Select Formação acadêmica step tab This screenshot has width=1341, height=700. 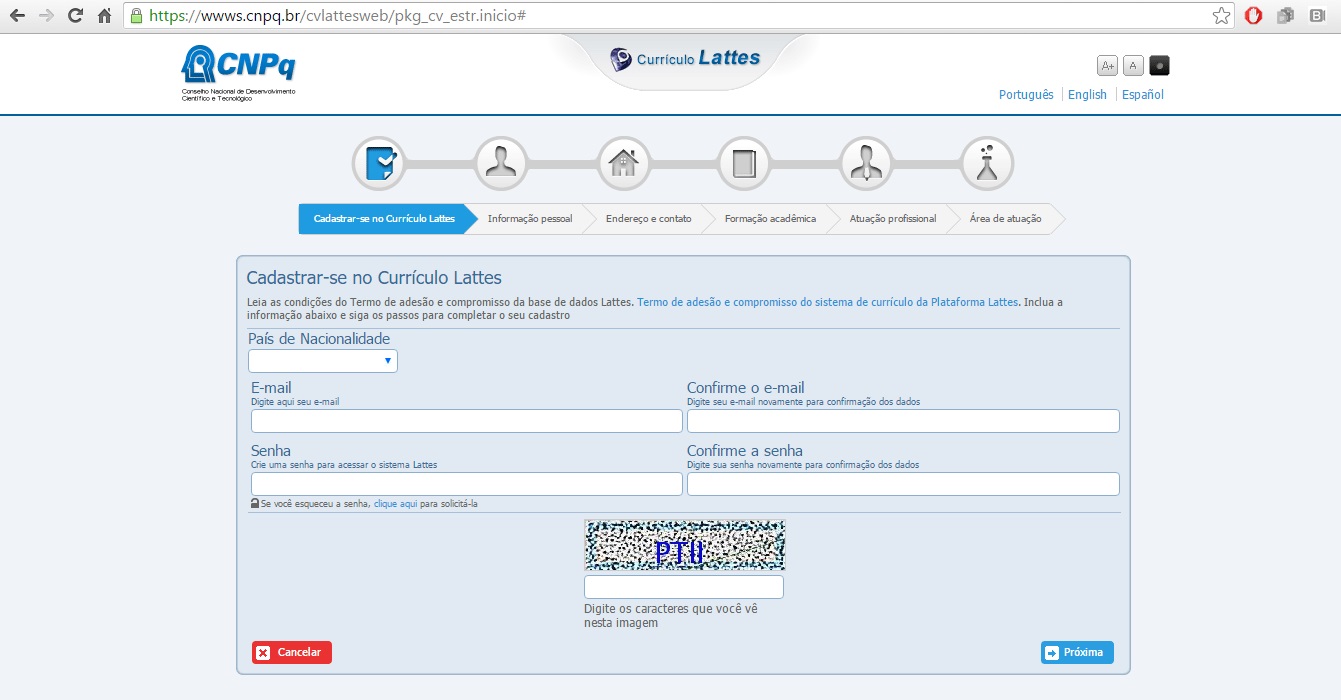(x=770, y=219)
